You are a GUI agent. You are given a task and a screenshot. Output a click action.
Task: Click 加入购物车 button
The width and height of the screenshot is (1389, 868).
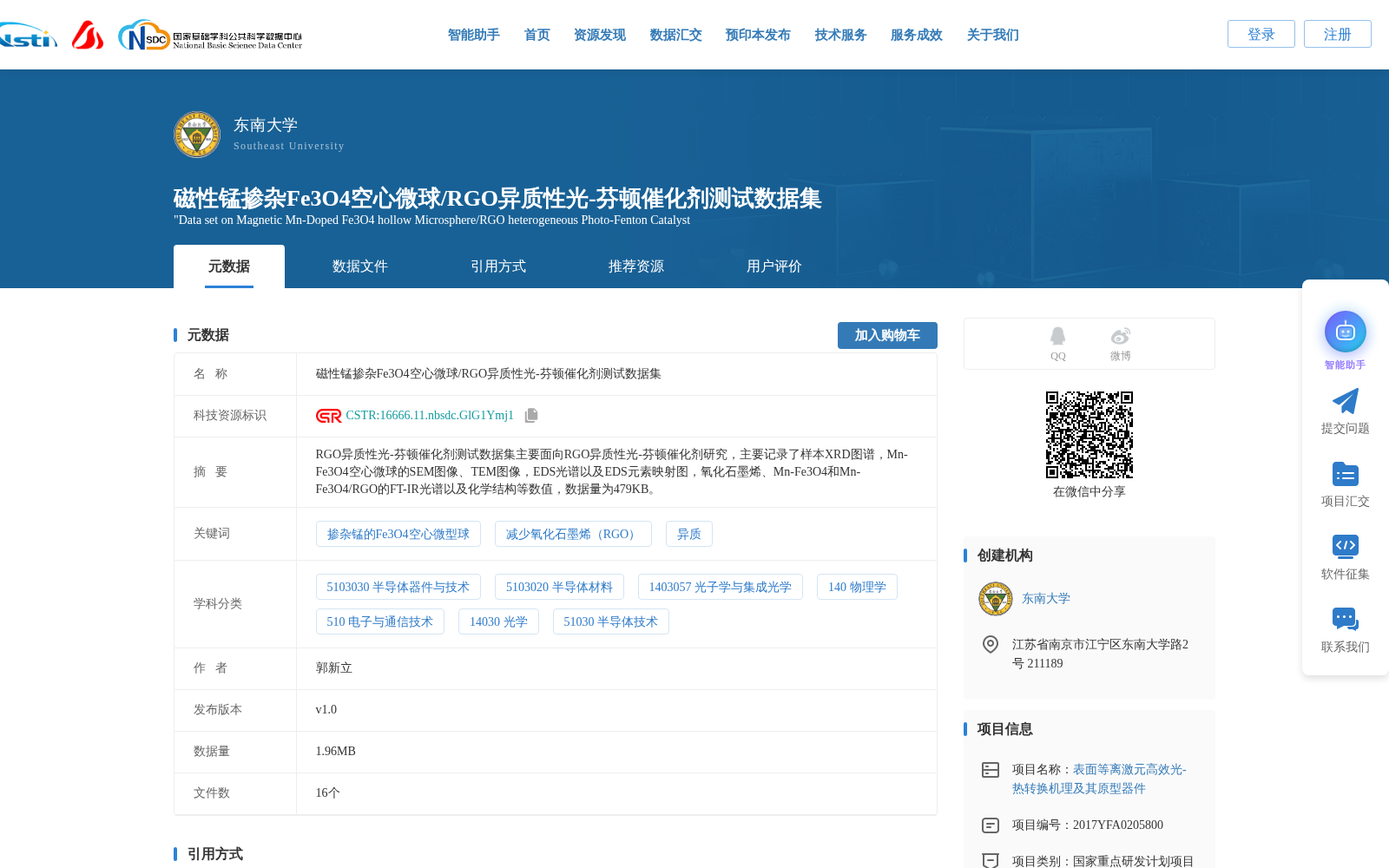pos(887,335)
